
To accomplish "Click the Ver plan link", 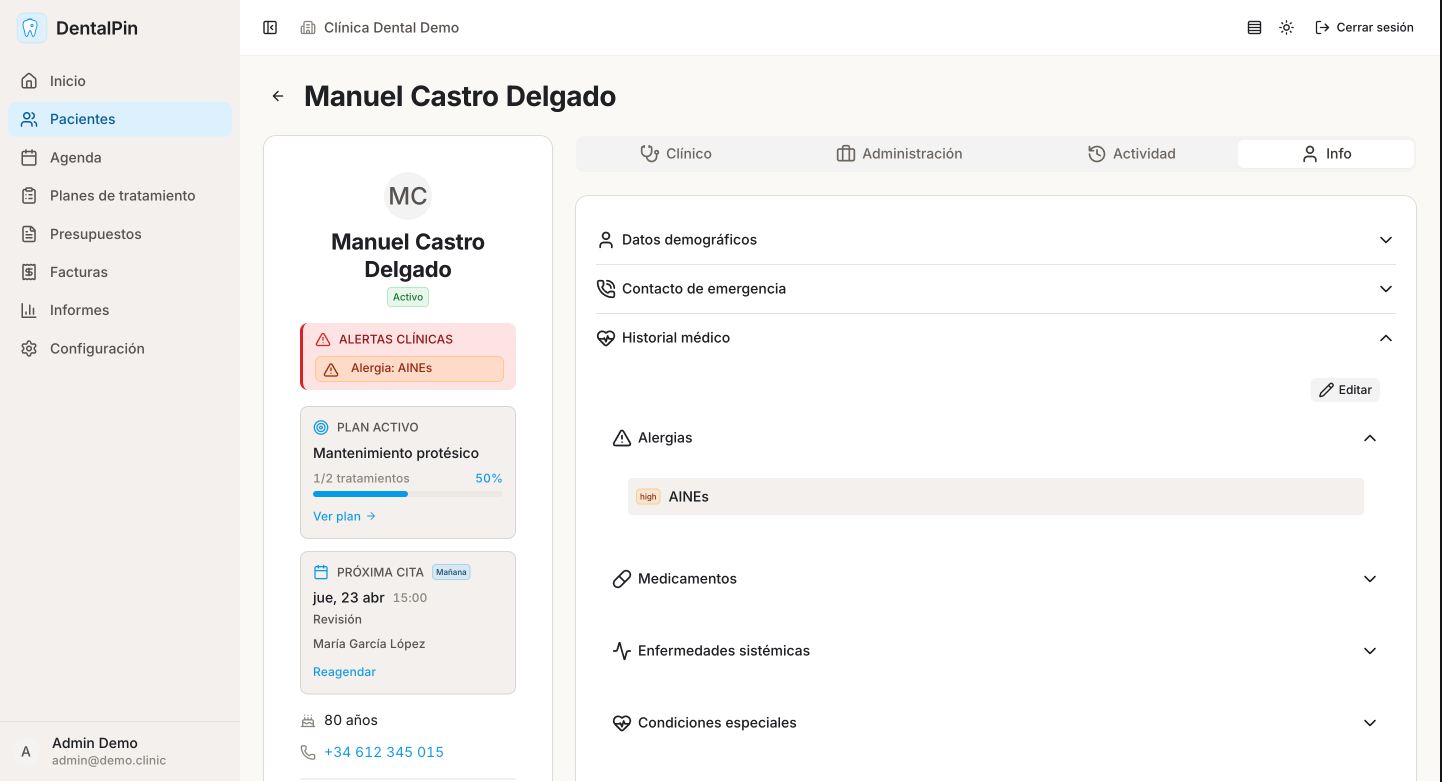I will 344,517.
